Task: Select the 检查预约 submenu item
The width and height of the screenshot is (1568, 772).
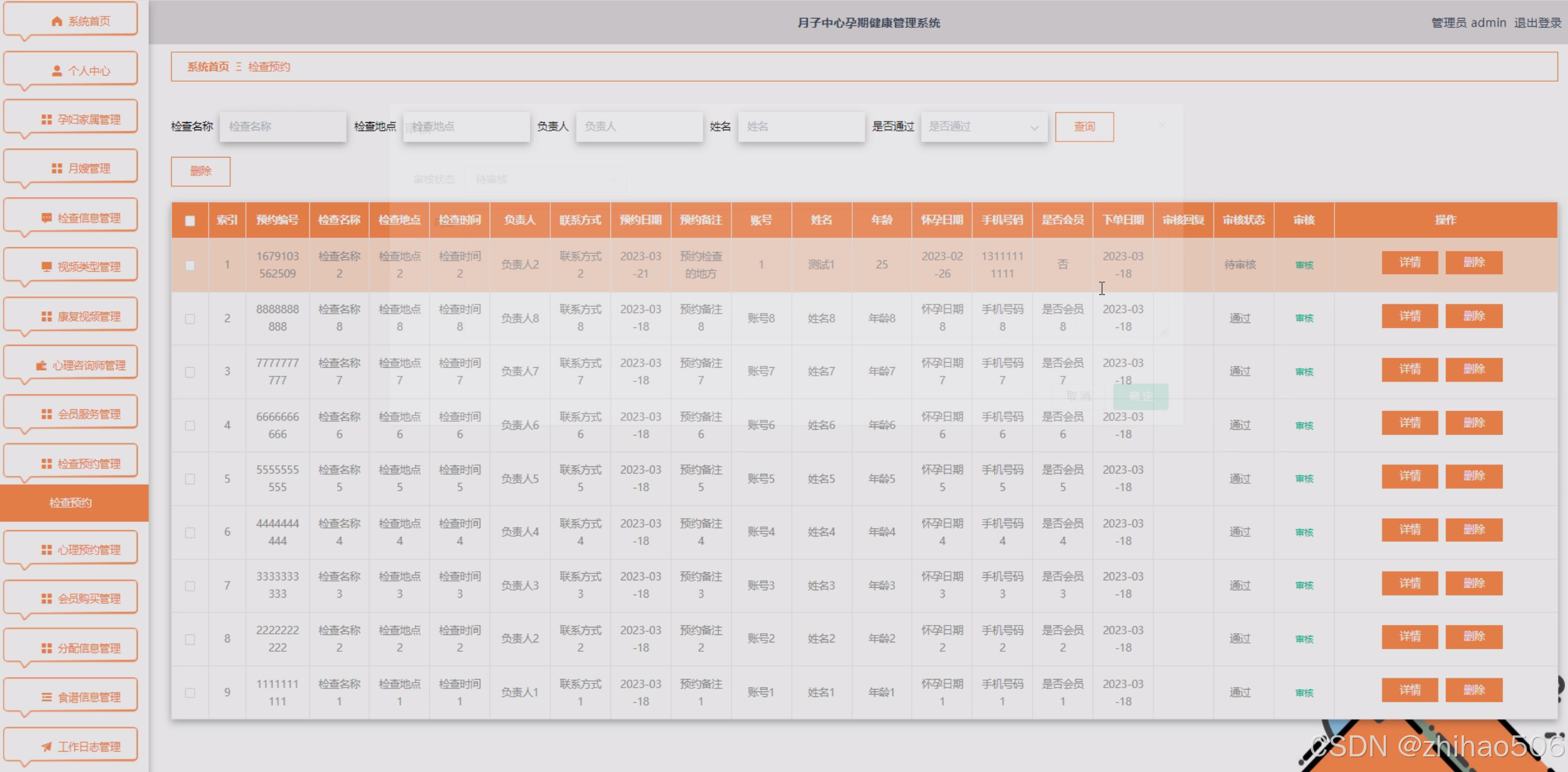Action: [x=71, y=503]
